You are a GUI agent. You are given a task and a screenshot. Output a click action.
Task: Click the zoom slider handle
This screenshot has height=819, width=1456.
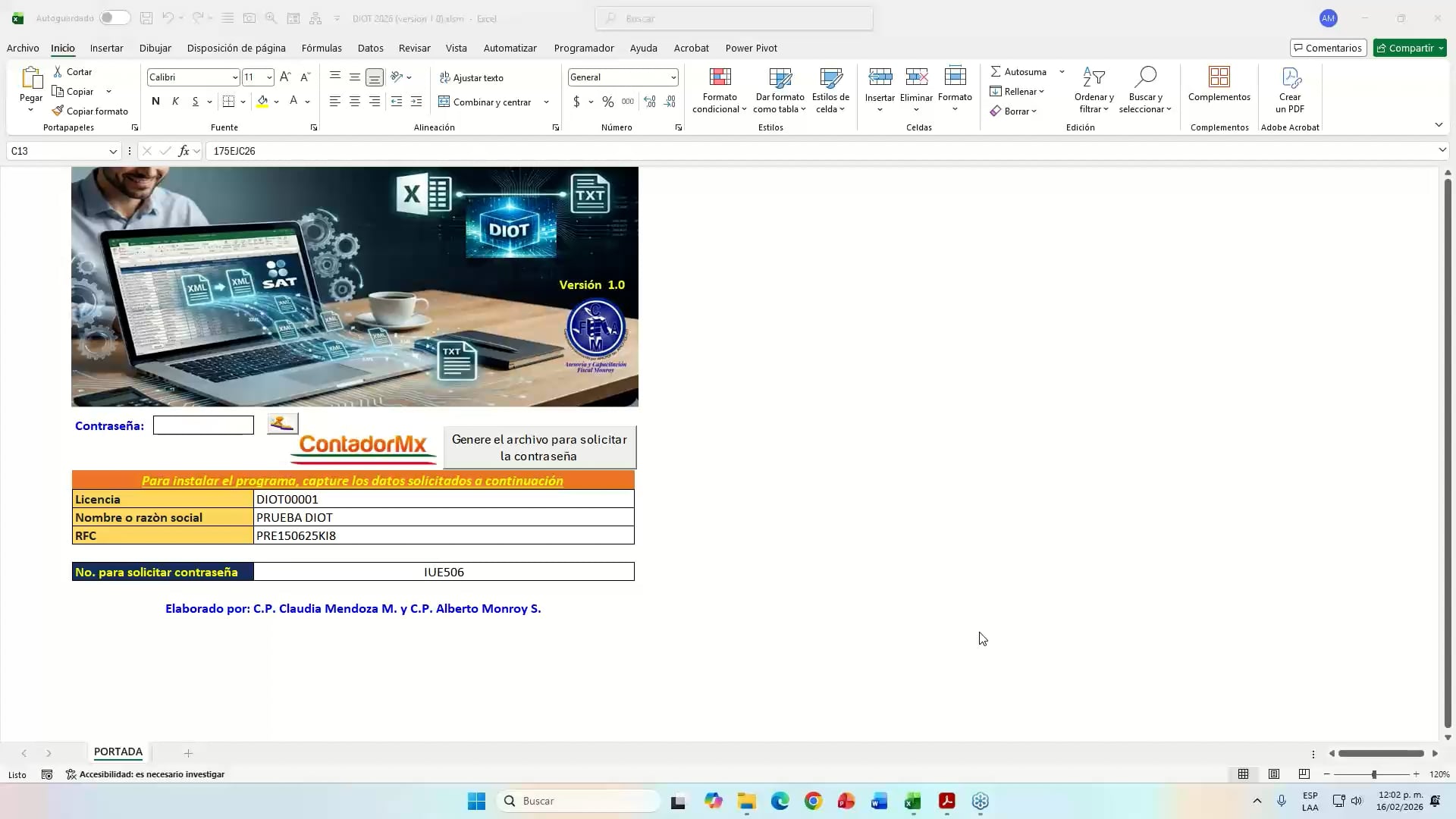[1373, 774]
